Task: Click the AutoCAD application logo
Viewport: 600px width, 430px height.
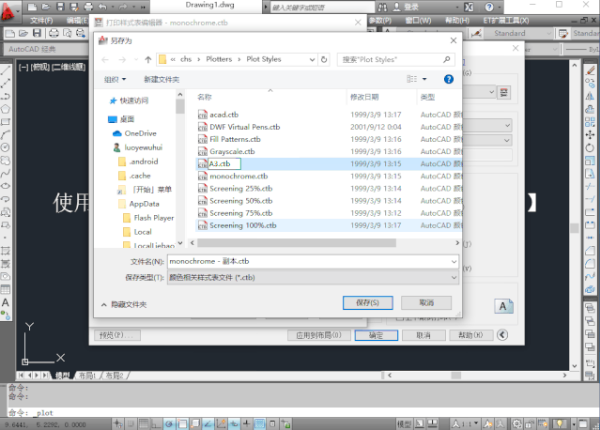Action: [x=8, y=11]
